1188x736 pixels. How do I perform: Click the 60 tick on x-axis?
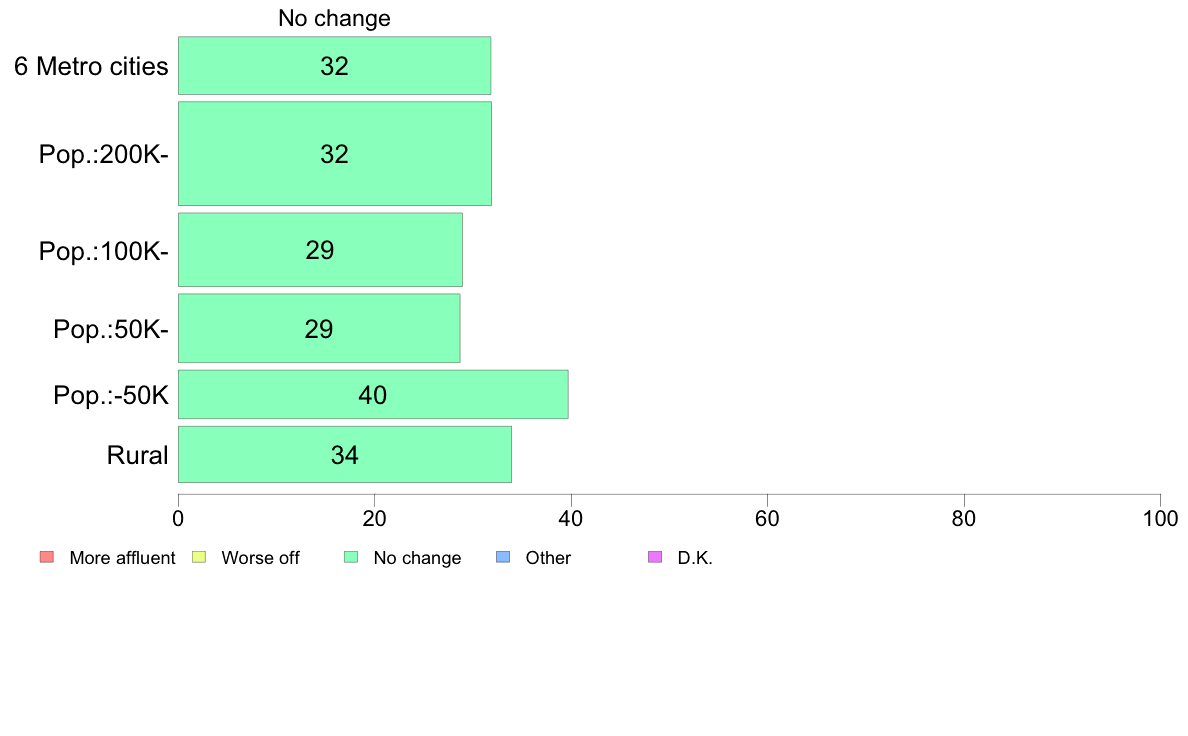pos(768,518)
